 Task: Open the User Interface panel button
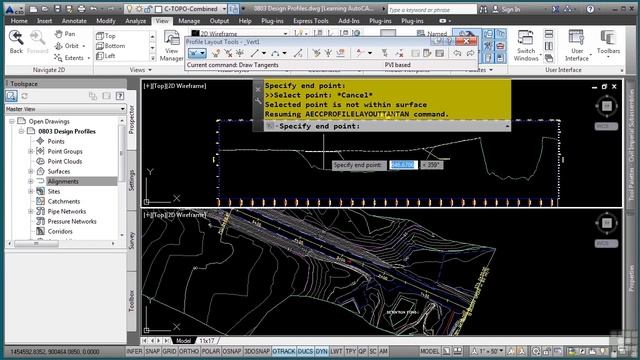577,46
